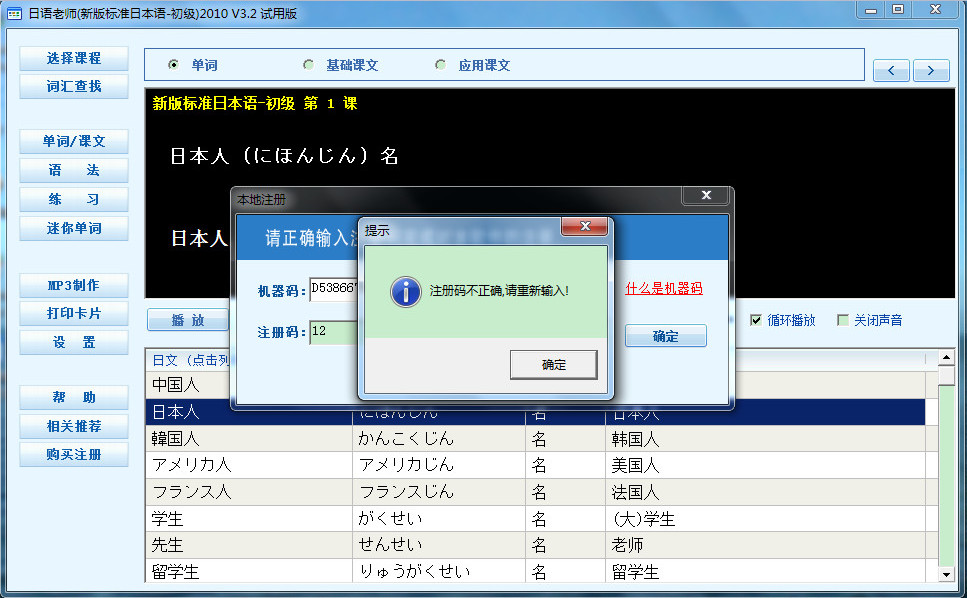Open the 什么是机器码 link
Viewport: 967px width, 598px height.
664,289
